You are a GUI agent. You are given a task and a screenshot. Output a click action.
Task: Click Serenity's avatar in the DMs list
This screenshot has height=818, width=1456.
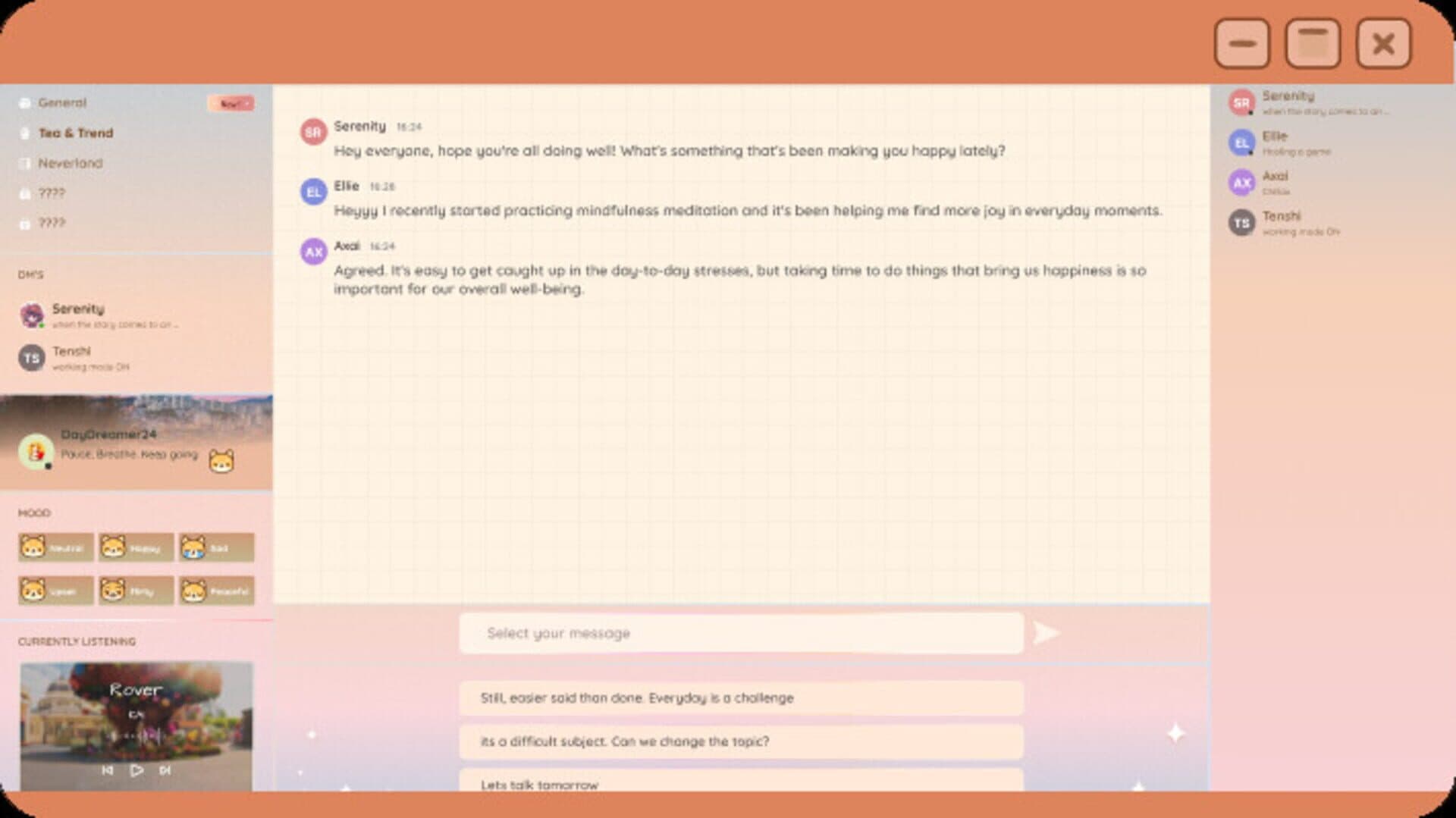pos(32,315)
